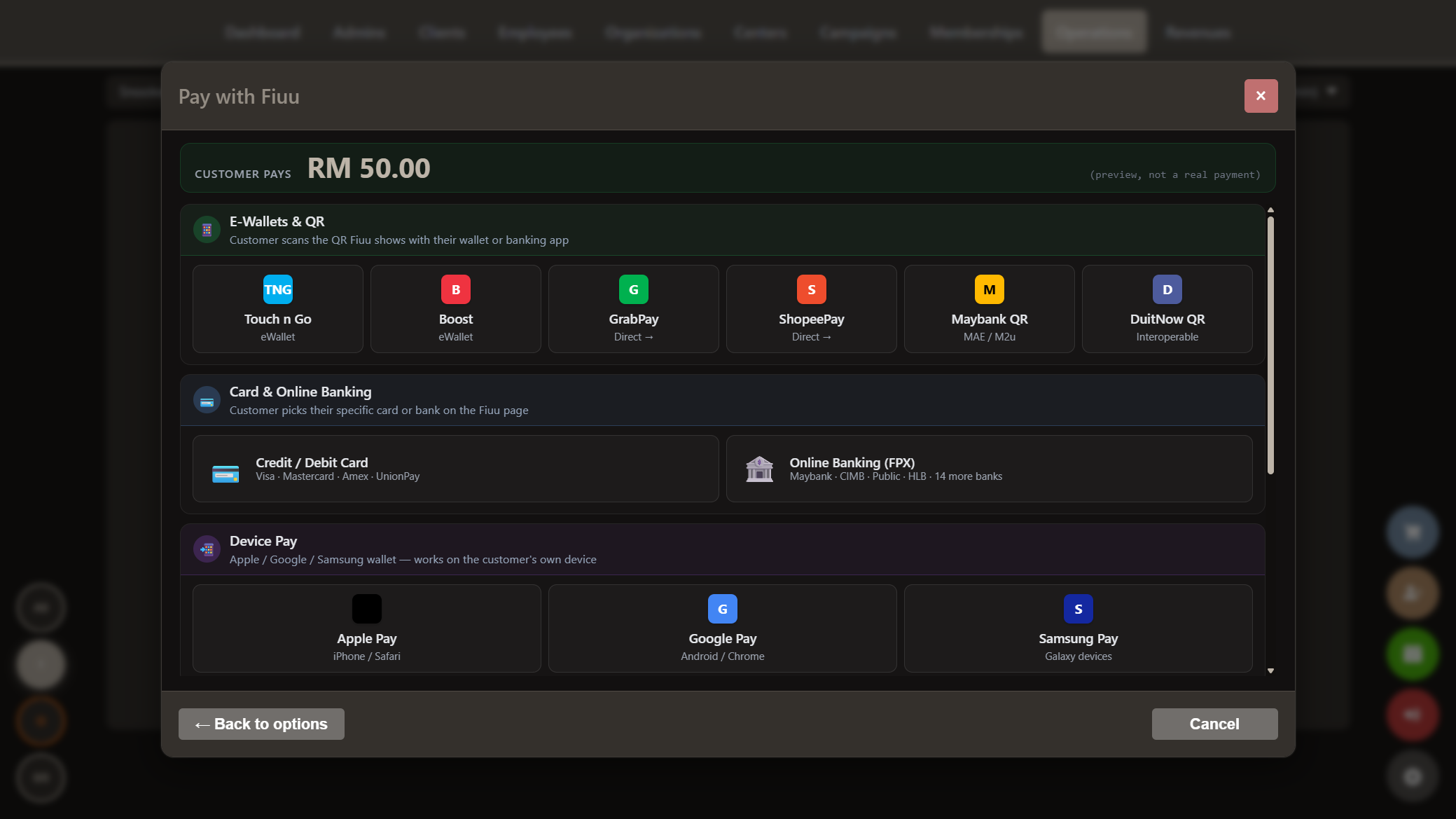The width and height of the screenshot is (1456, 819).
Task: Click the bank building icon
Action: (x=759, y=469)
